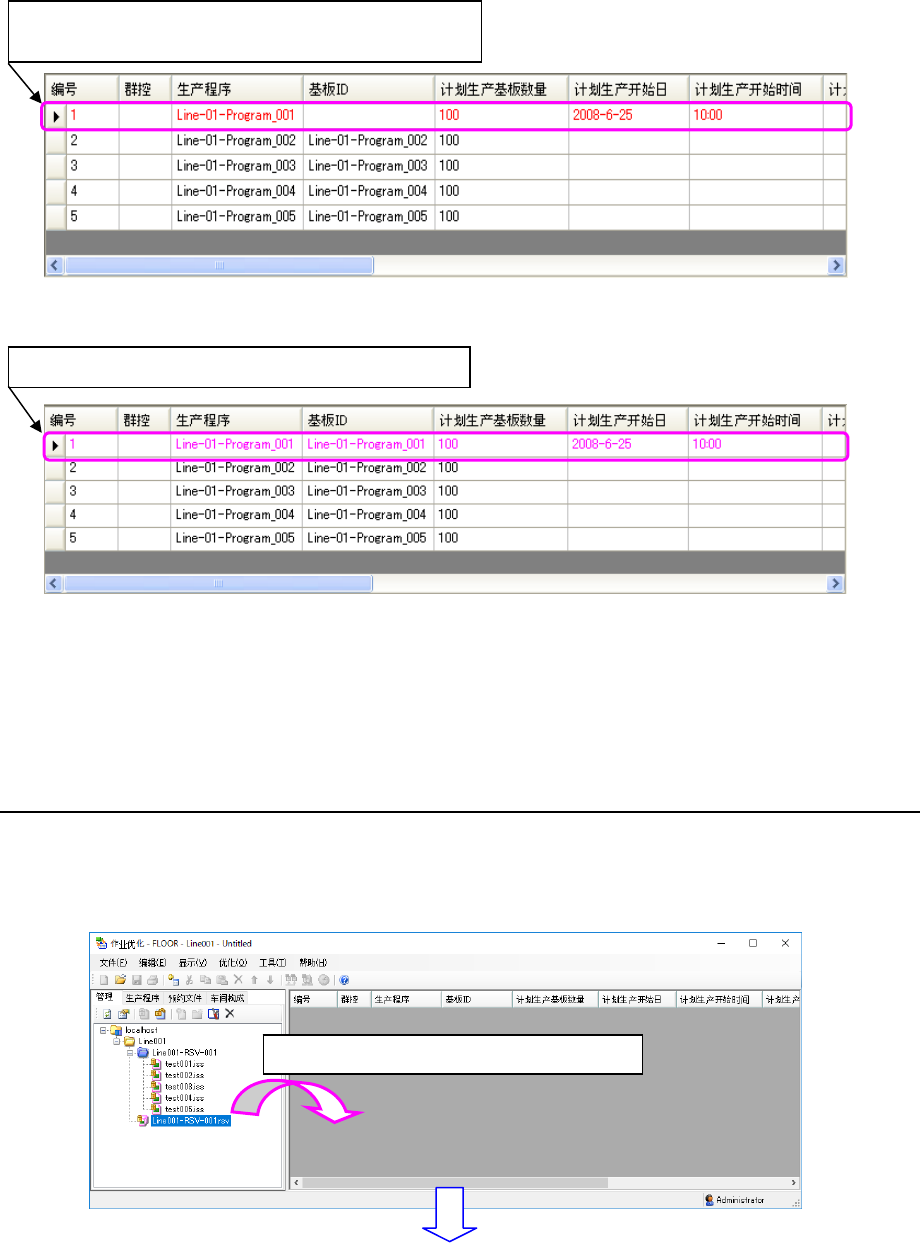Switch to the 预约文件 tab
This screenshot has width=920, height=1243.
point(185,998)
